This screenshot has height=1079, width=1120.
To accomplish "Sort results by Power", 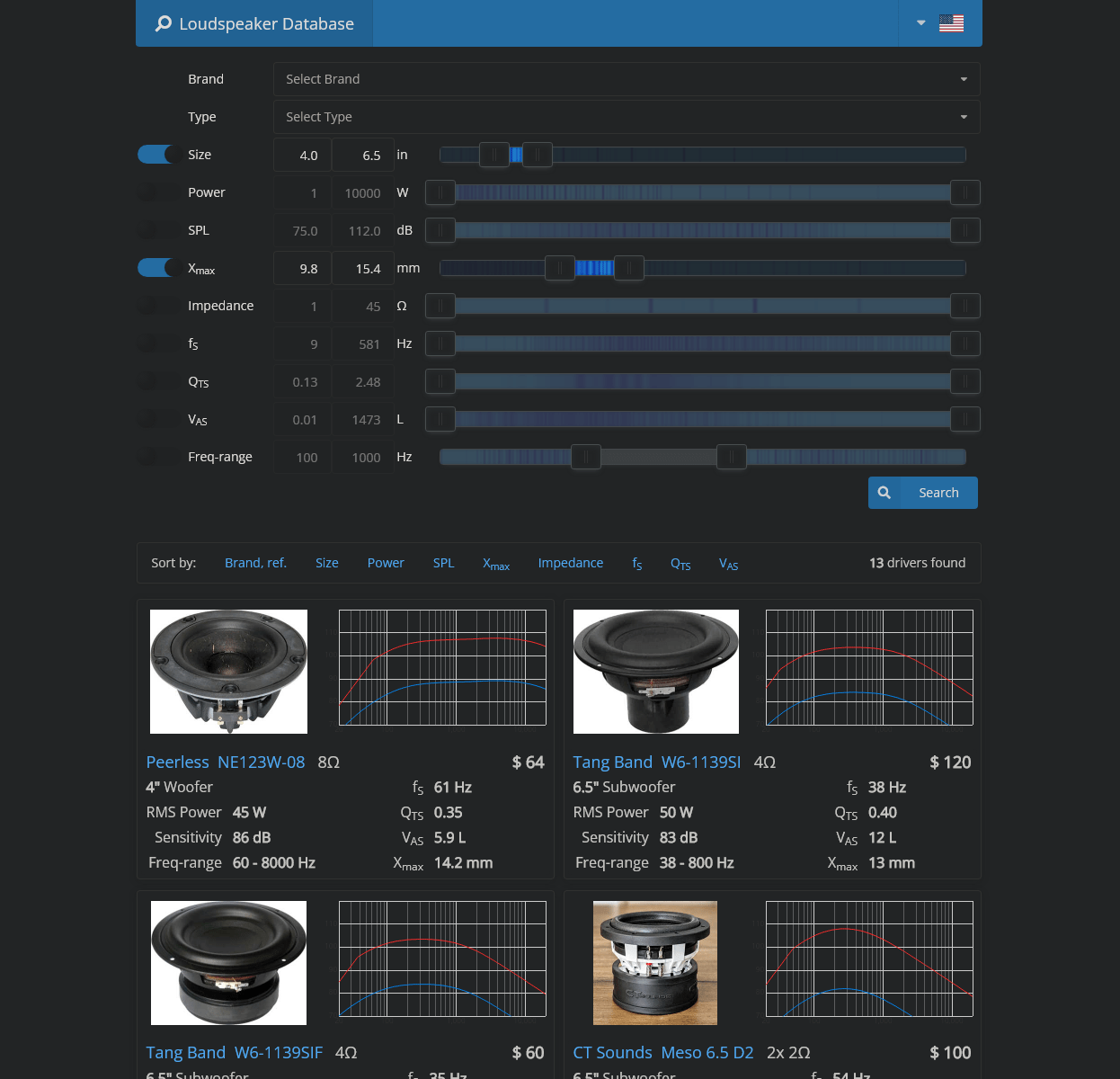I will point(386,563).
